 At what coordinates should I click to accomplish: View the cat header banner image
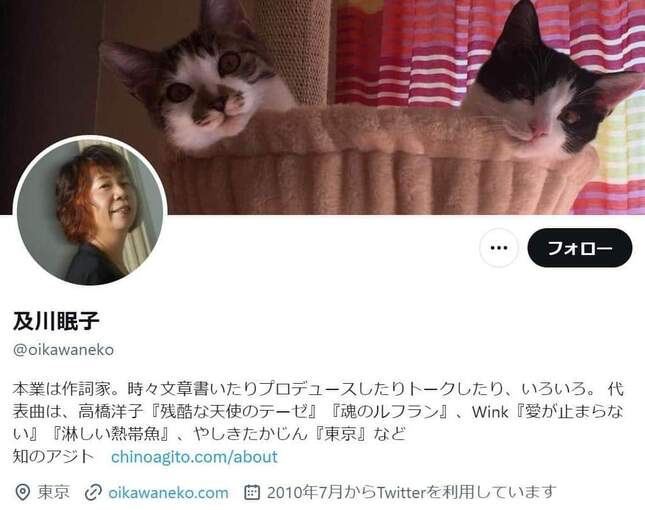coord(322,107)
